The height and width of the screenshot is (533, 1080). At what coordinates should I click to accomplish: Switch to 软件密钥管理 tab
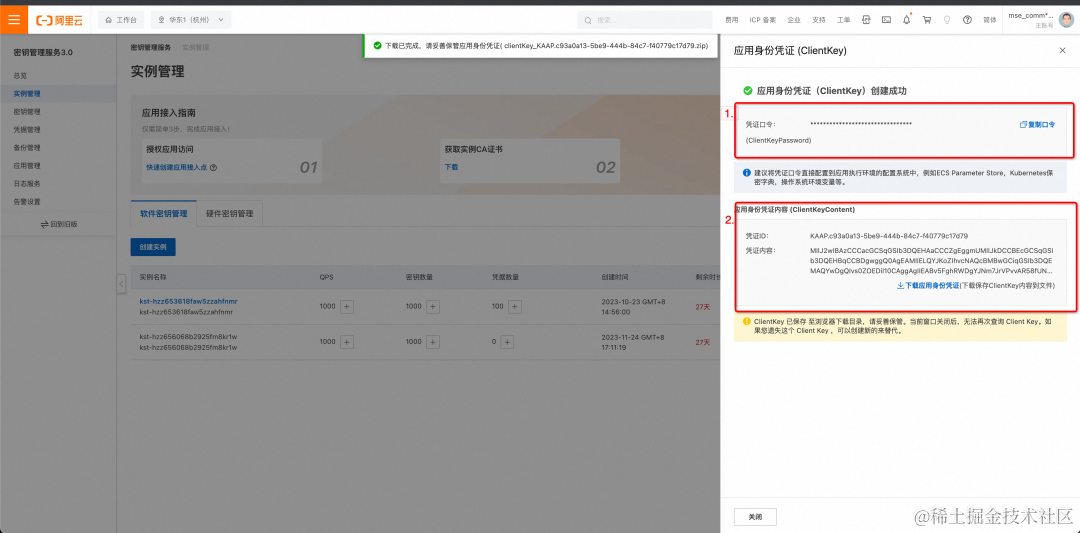point(163,213)
